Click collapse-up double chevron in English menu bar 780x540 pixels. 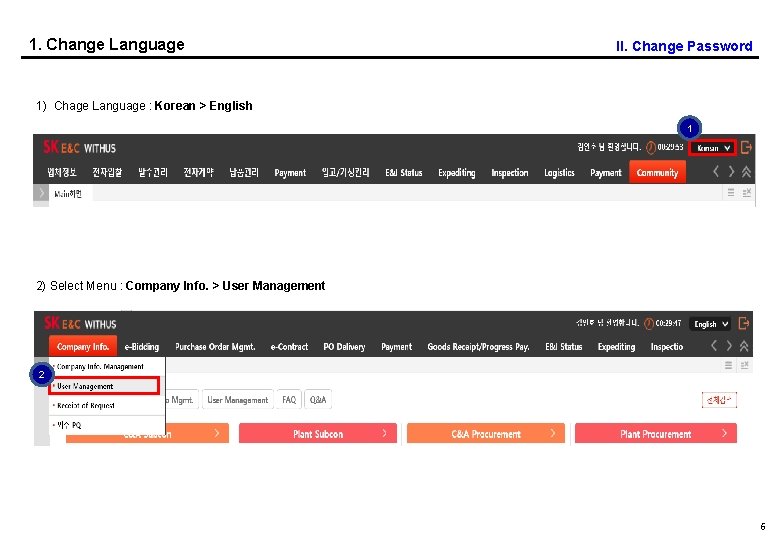coord(744,346)
